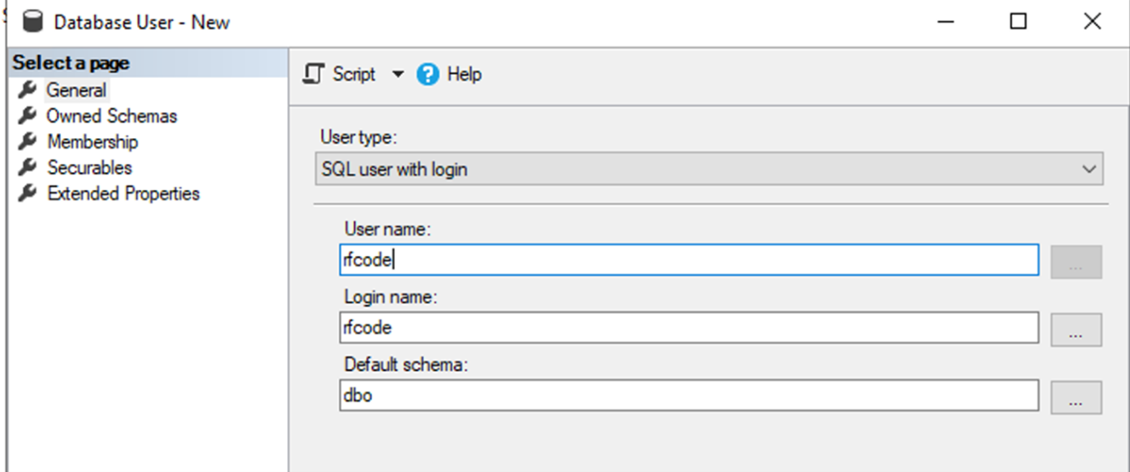
Task: Click the database icon in title bar
Action: tap(33, 21)
